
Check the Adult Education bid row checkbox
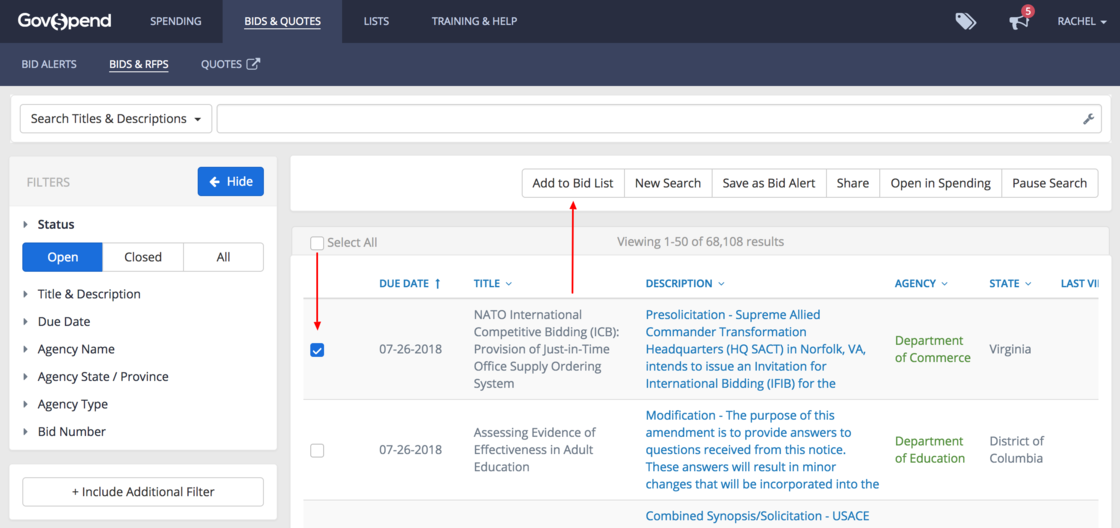pyautogui.click(x=317, y=451)
